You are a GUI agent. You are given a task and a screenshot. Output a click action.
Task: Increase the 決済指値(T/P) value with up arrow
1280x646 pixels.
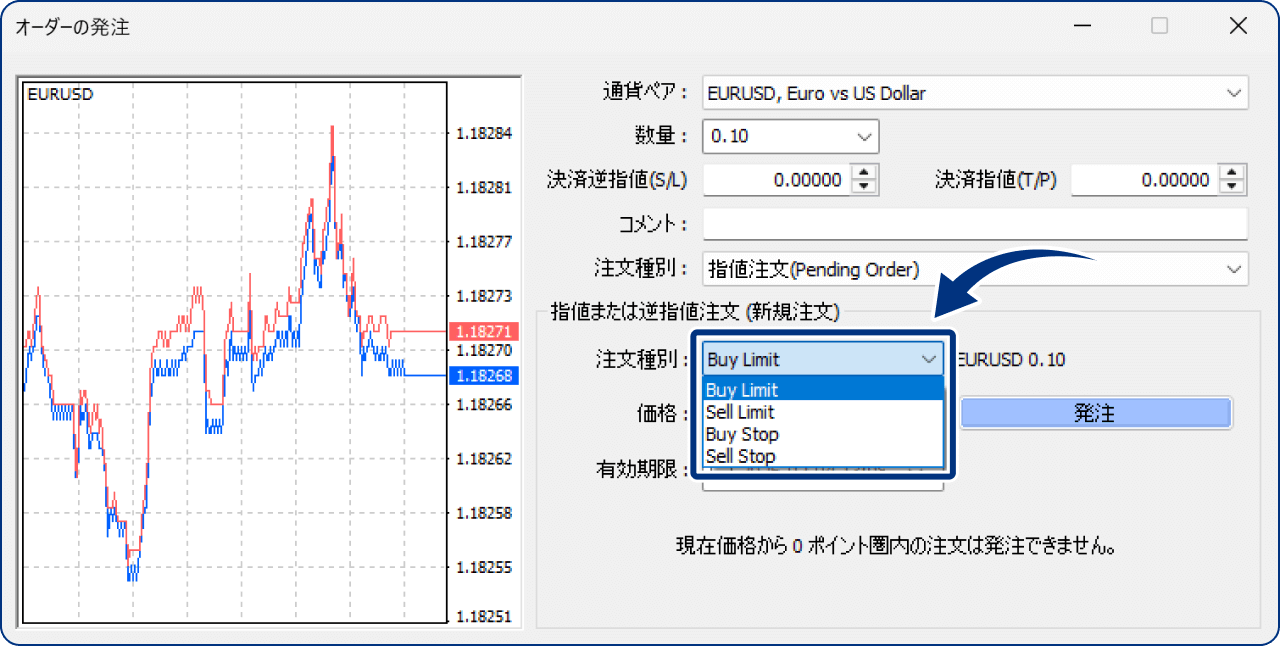tap(1232, 173)
